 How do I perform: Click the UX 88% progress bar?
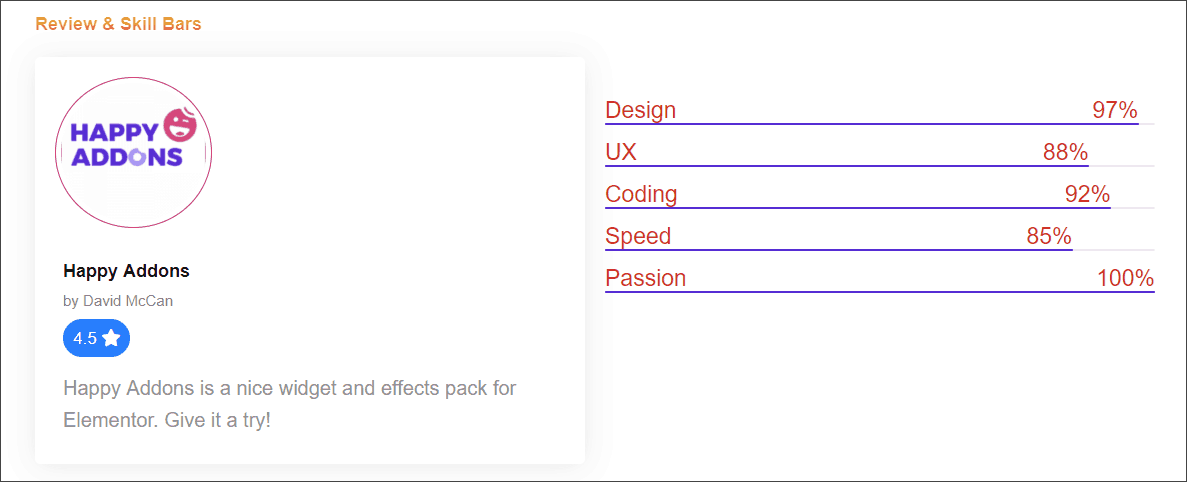point(880,166)
